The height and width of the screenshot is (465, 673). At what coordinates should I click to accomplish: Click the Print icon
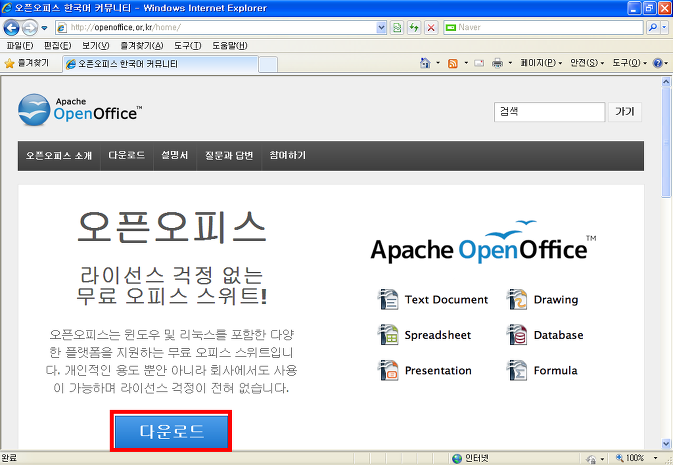[497, 64]
